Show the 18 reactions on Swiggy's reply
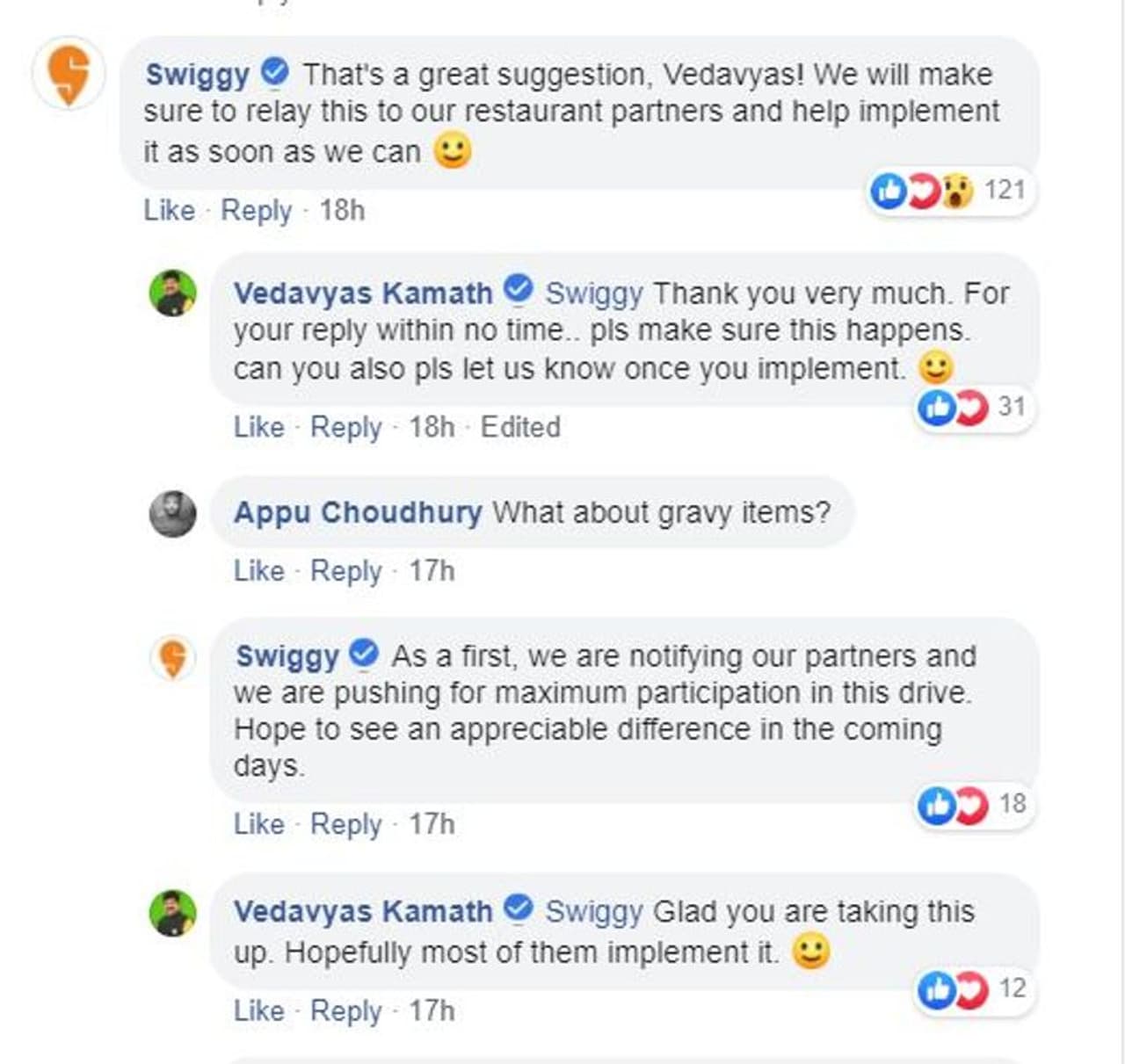The width and height of the screenshot is (1125, 1064). point(972,804)
